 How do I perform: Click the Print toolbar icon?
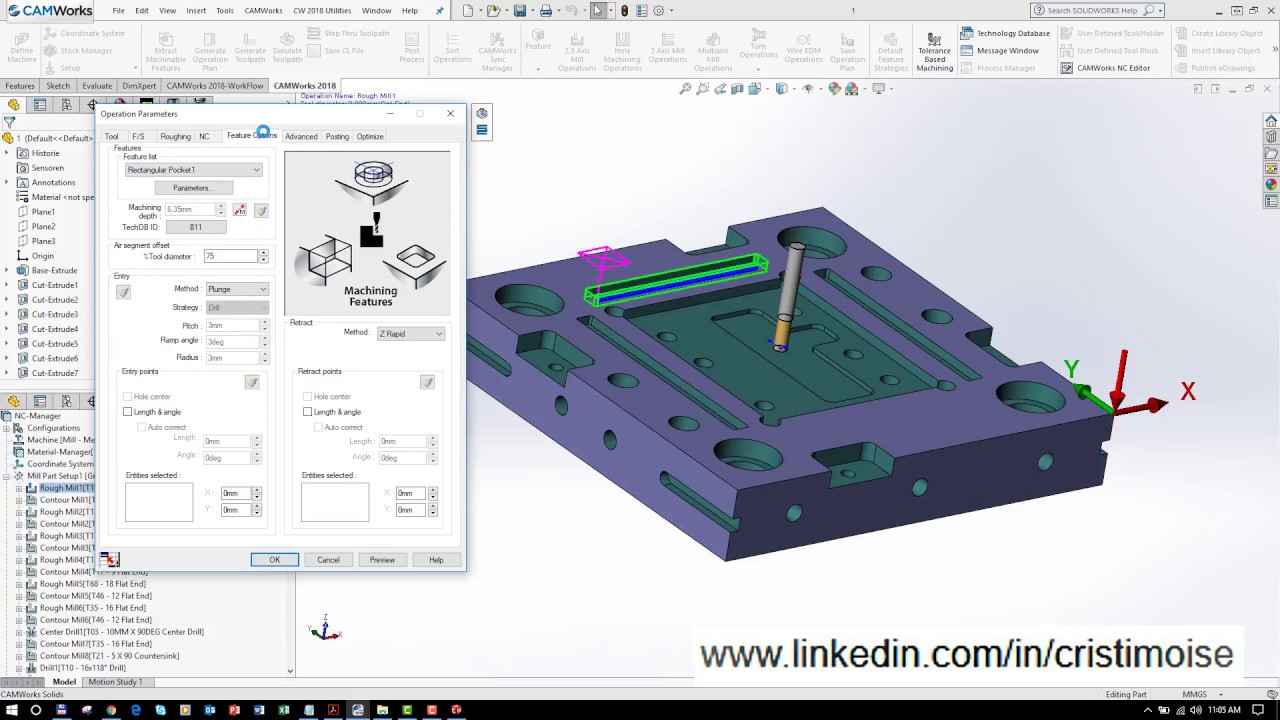tap(546, 11)
